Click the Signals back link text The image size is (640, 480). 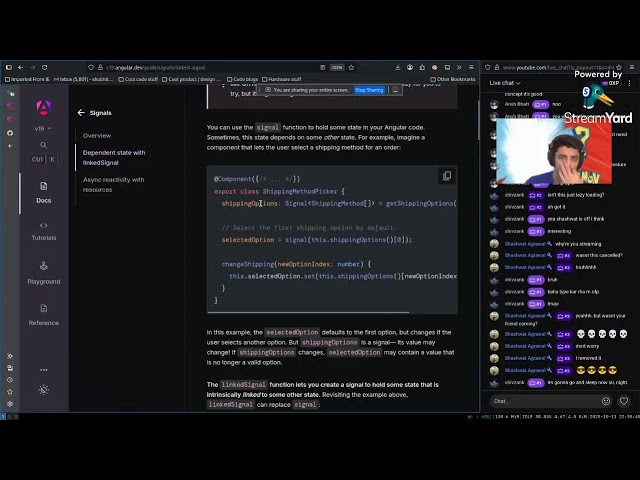pyautogui.click(x=100, y=113)
